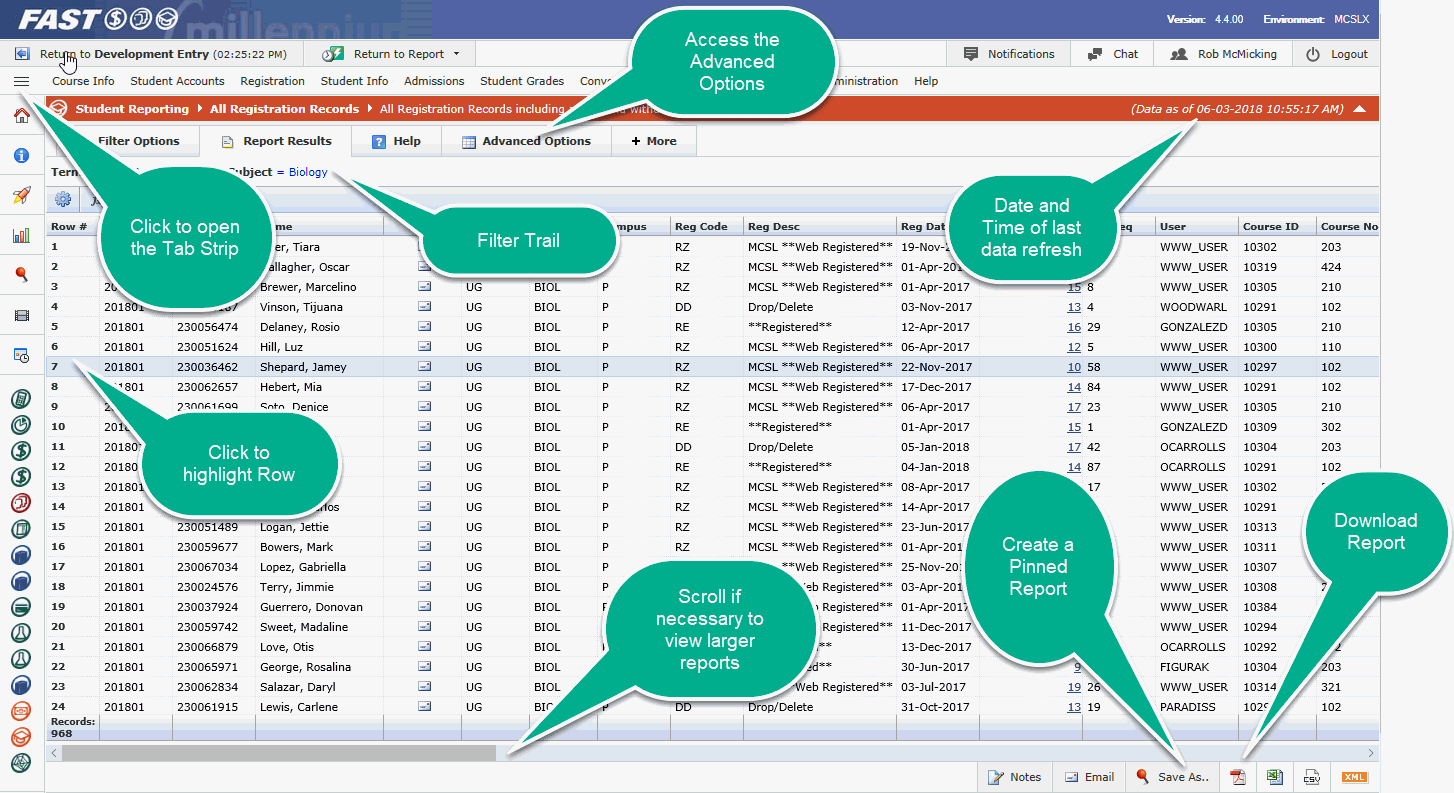1454x793 pixels.
Task: Click Save As to create pinned report
Action: (1173, 777)
